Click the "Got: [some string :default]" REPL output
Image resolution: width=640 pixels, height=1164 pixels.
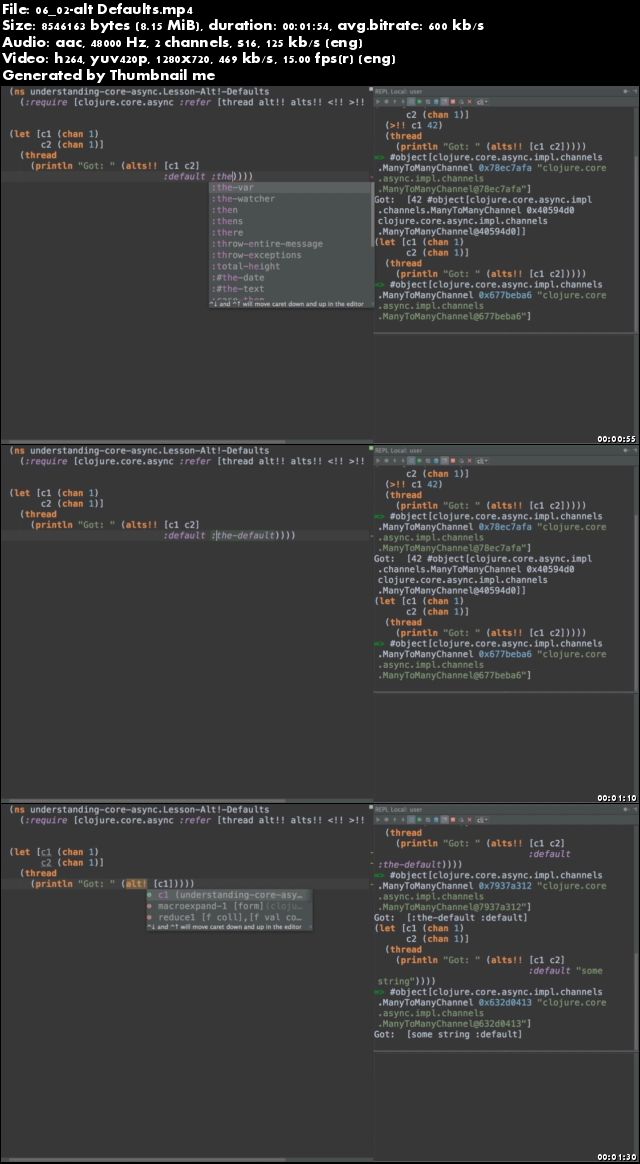[448, 1034]
